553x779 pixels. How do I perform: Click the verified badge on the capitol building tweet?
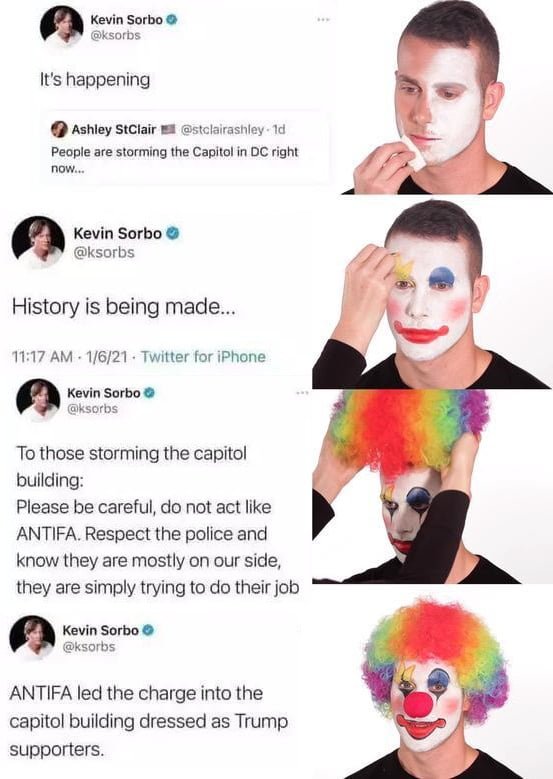(x=149, y=393)
